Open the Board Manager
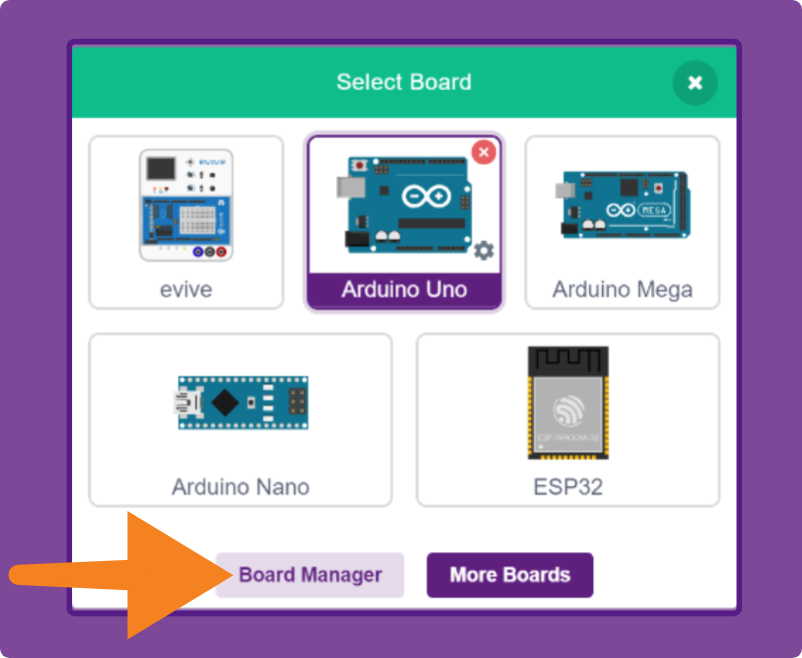Viewport: 802px width, 658px height. pyautogui.click(x=310, y=575)
